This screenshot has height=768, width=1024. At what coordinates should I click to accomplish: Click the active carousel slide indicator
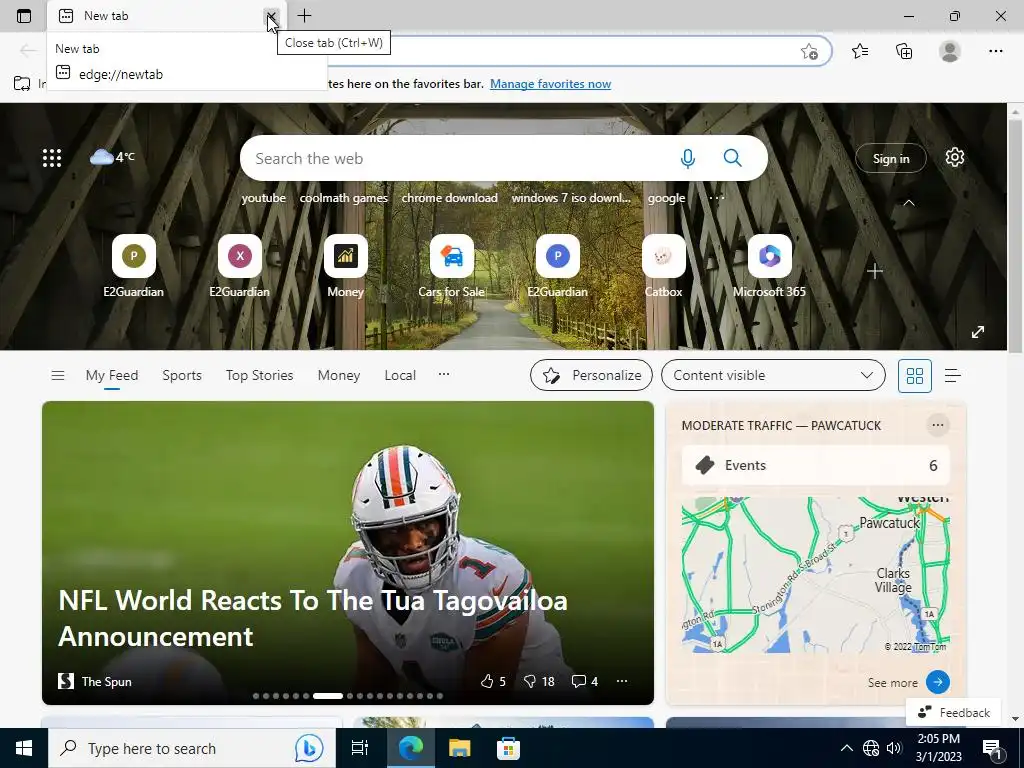[328, 696]
